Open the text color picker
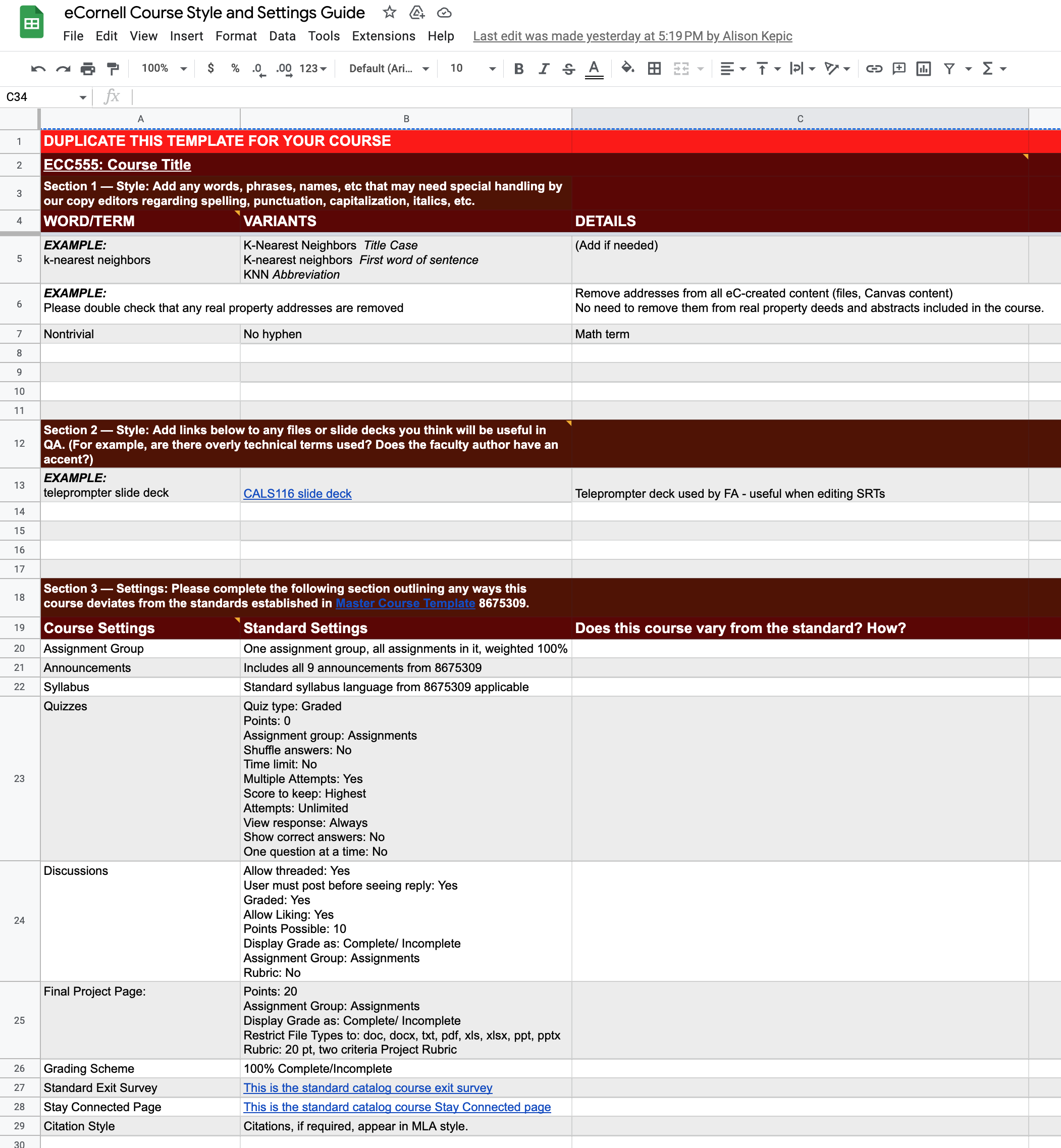Viewport: 1061px width, 1148px height. (594, 69)
